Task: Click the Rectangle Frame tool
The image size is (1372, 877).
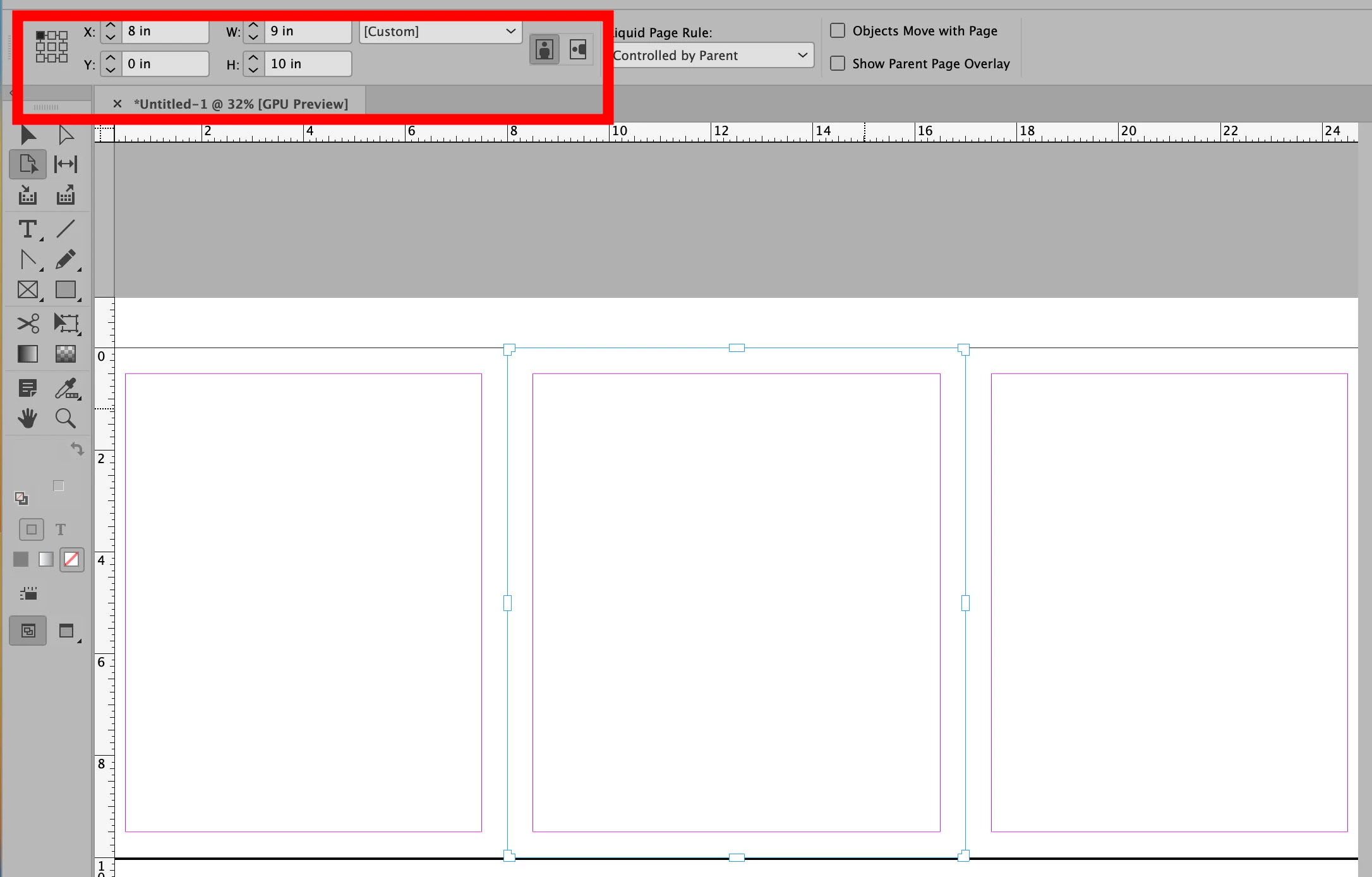Action: pyautogui.click(x=27, y=290)
